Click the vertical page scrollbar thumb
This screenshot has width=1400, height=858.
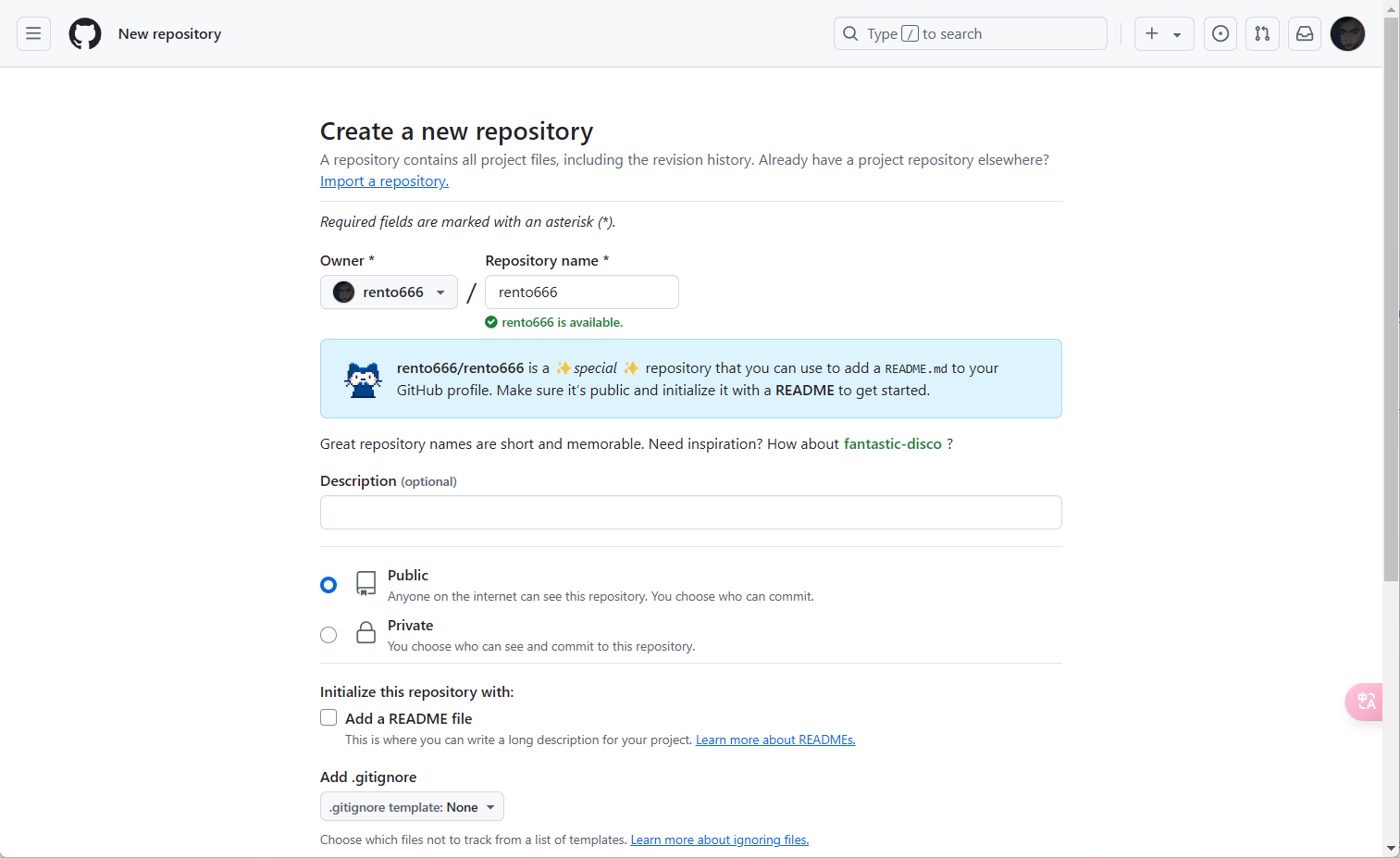pyautogui.click(x=1392, y=298)
